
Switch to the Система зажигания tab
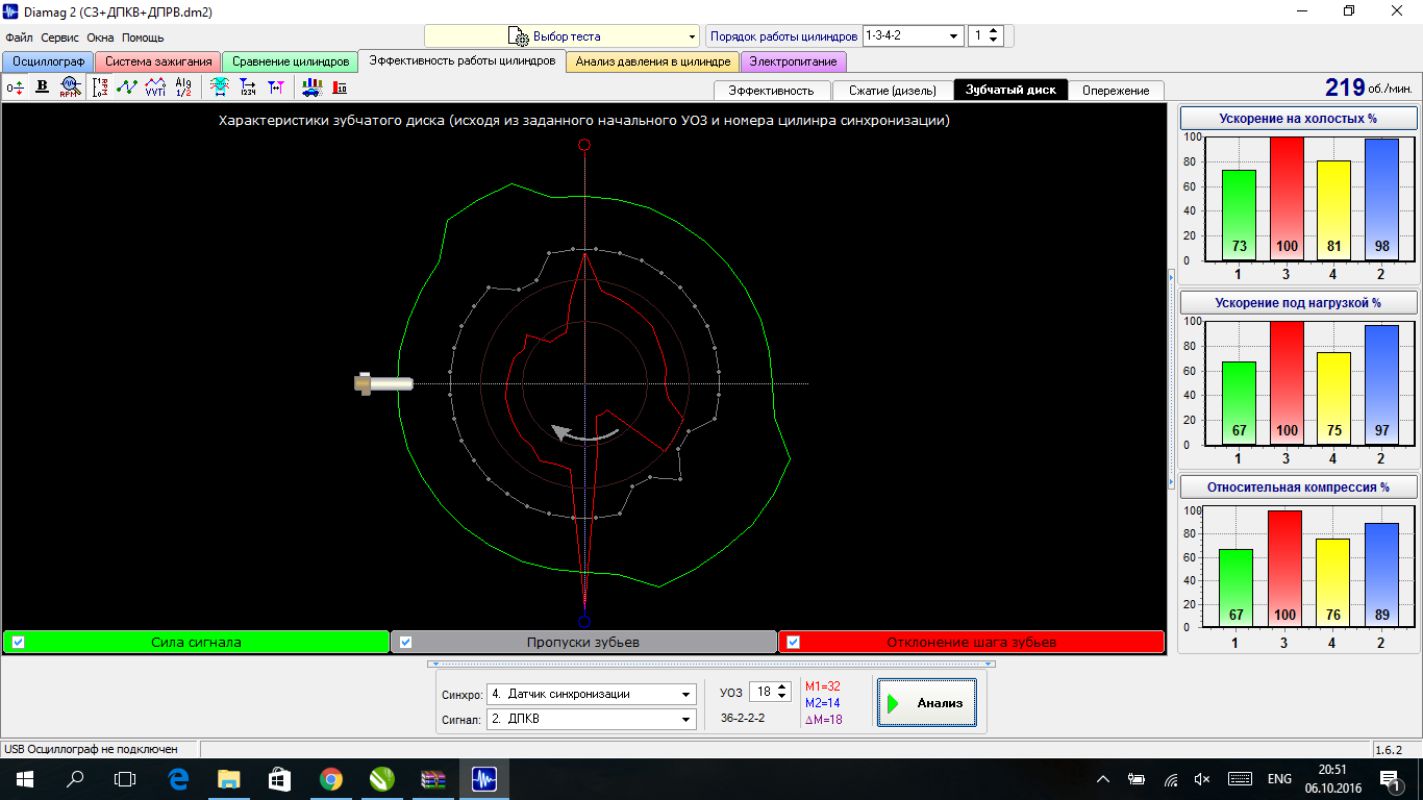pos(158,62)
